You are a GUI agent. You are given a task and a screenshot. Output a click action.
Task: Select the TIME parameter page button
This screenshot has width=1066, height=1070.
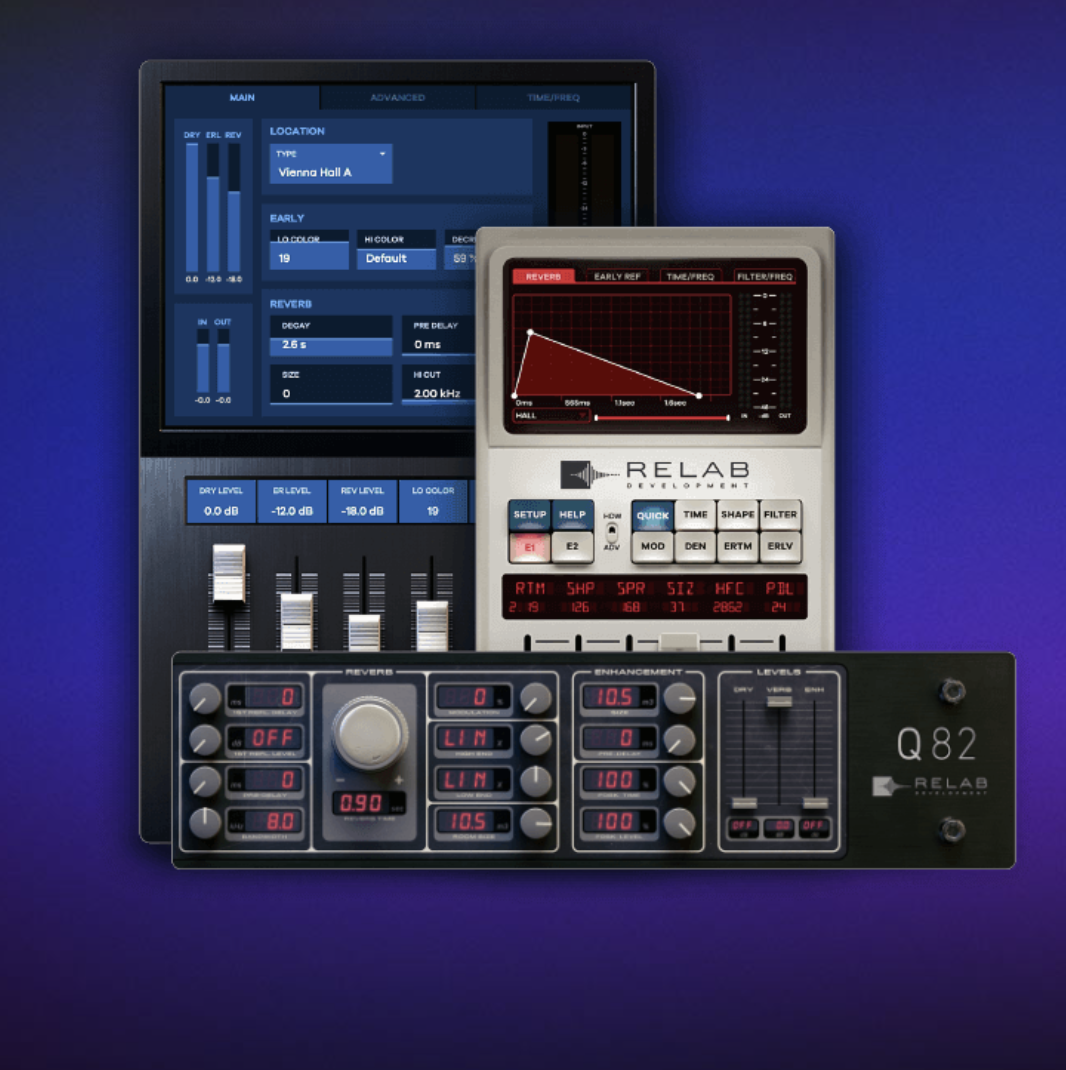coord(695,515)
